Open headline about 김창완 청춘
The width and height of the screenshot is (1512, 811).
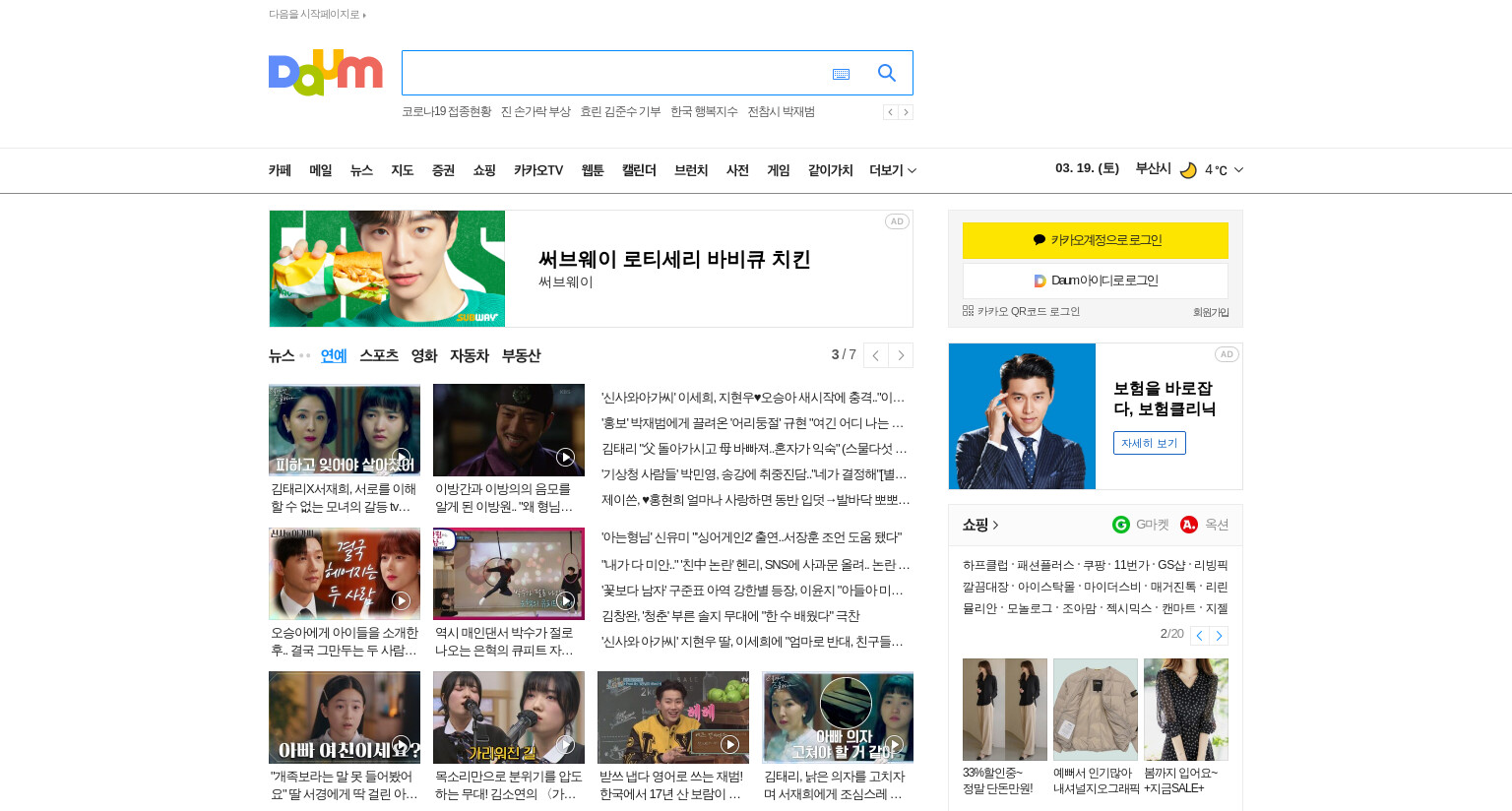click(730, 616)
